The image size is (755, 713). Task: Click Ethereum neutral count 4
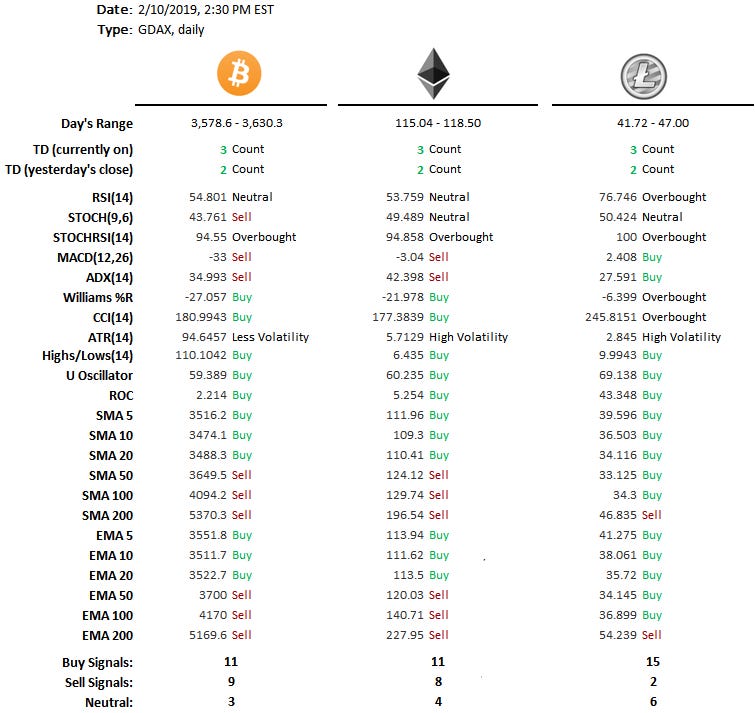[x=438, y=702]
